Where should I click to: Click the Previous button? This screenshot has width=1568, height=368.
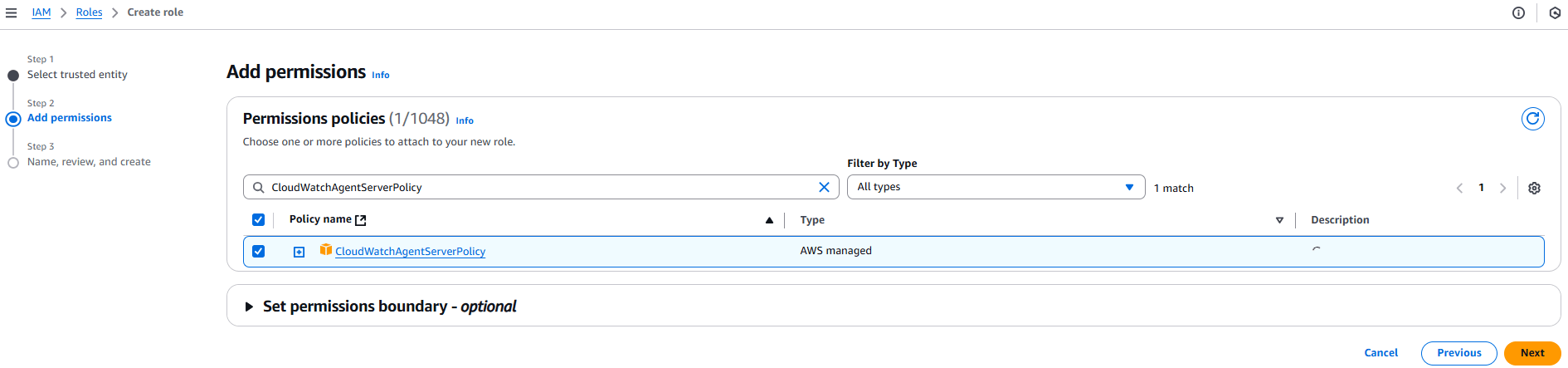(x=1458, y=353)
